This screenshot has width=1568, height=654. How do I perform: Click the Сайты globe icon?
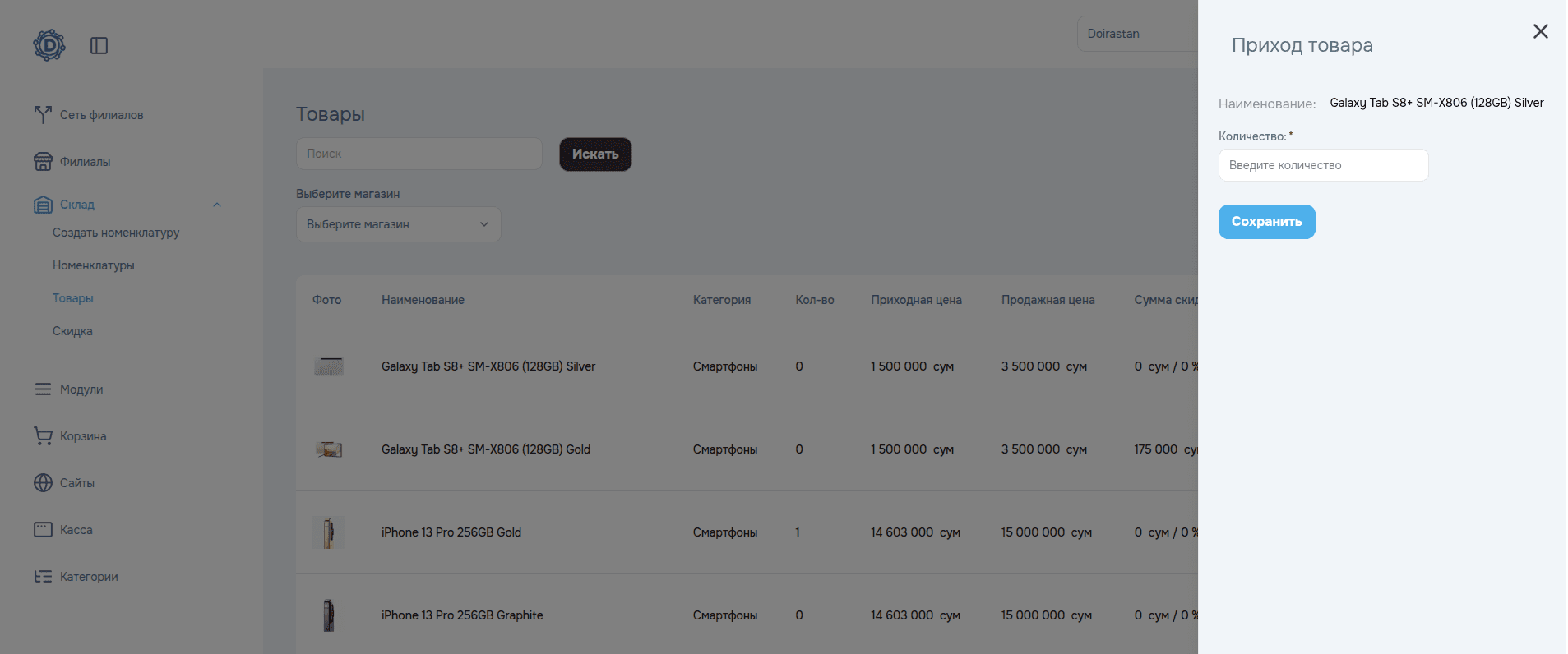[x=43, y=483]
